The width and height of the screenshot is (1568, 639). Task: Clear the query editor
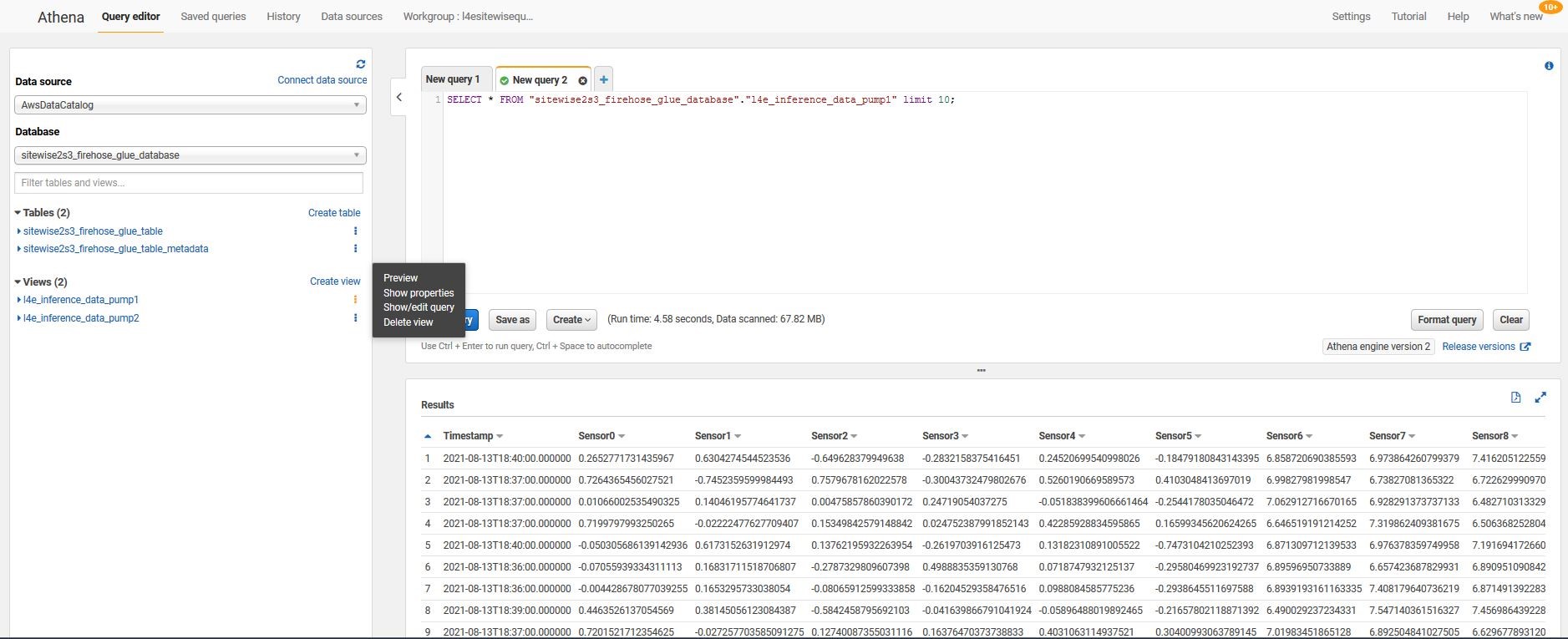tap(1511, 320)
